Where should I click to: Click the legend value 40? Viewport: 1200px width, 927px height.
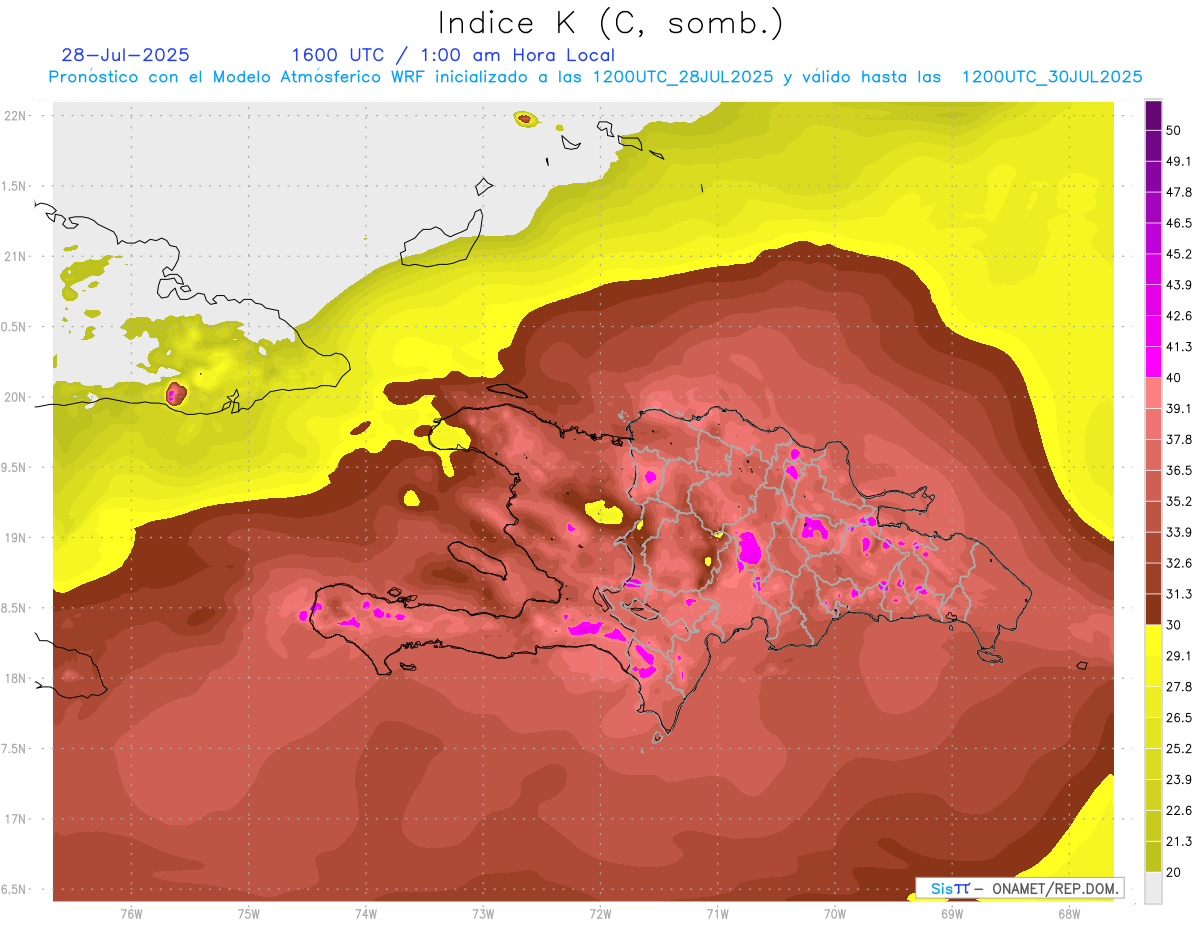1174,377
